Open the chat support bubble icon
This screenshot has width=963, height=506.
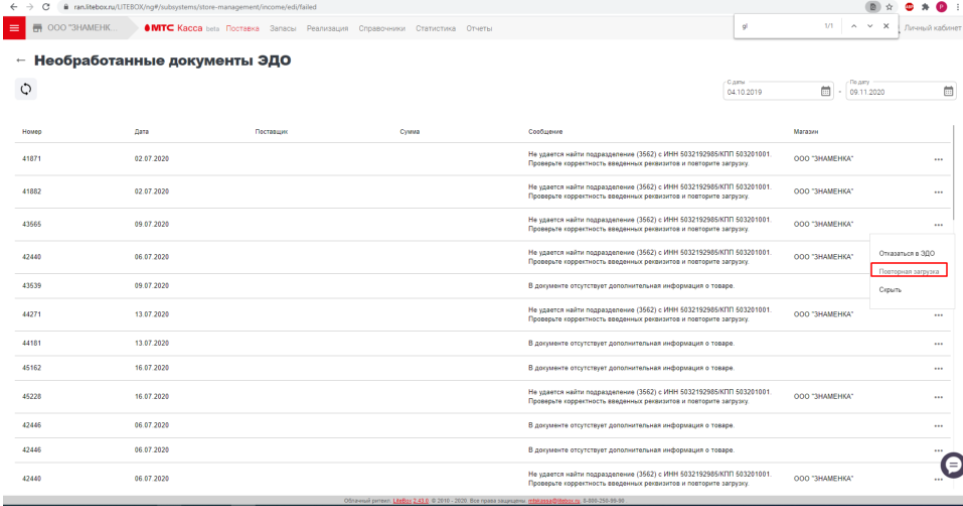click(952, 465)
